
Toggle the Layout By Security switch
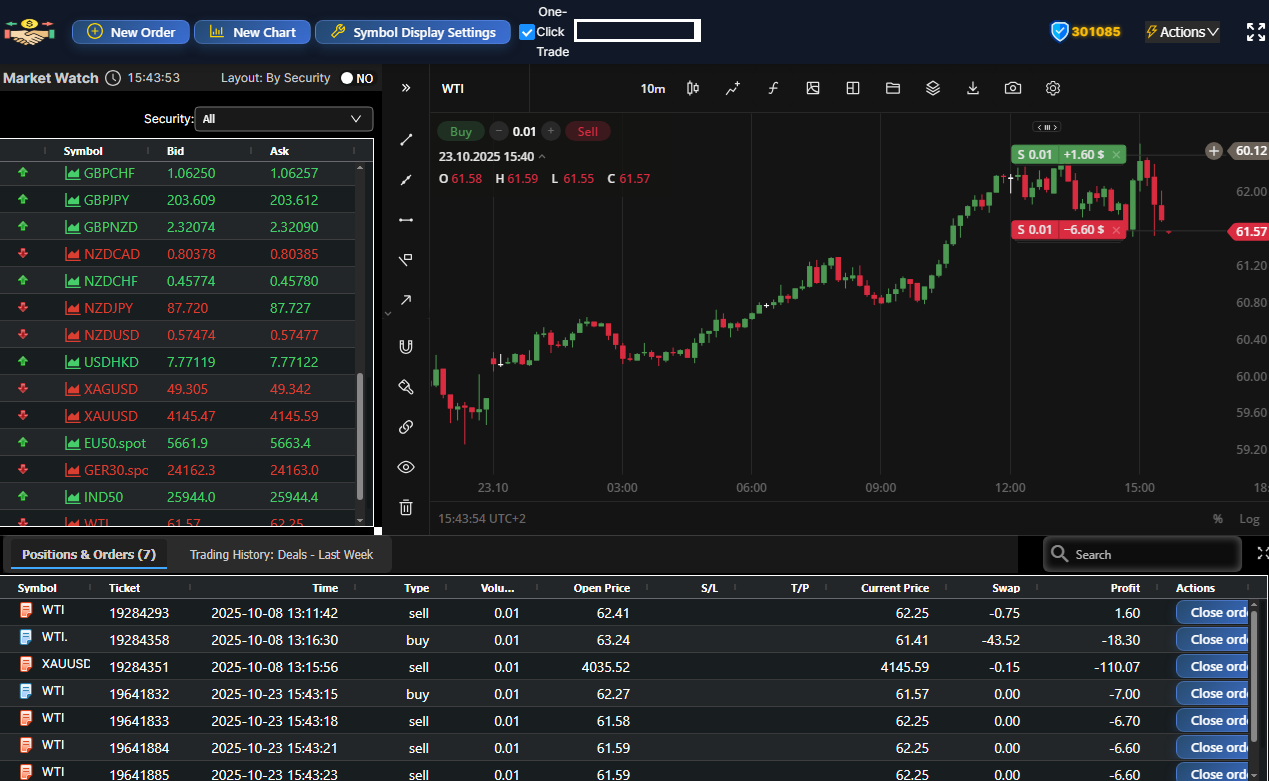pos(355,78)
